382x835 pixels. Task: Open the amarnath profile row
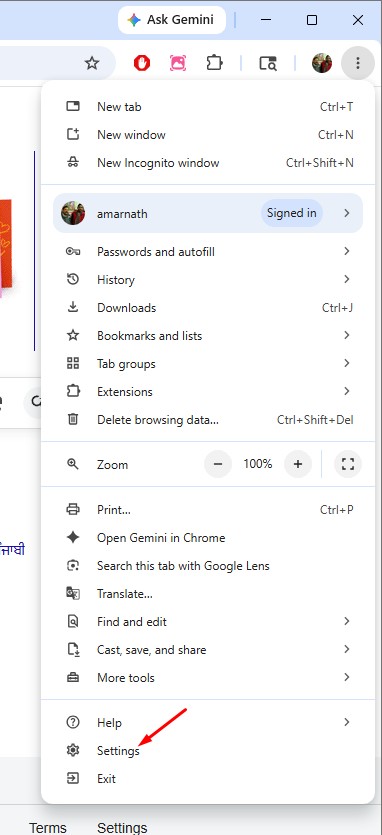coord(208,213)
